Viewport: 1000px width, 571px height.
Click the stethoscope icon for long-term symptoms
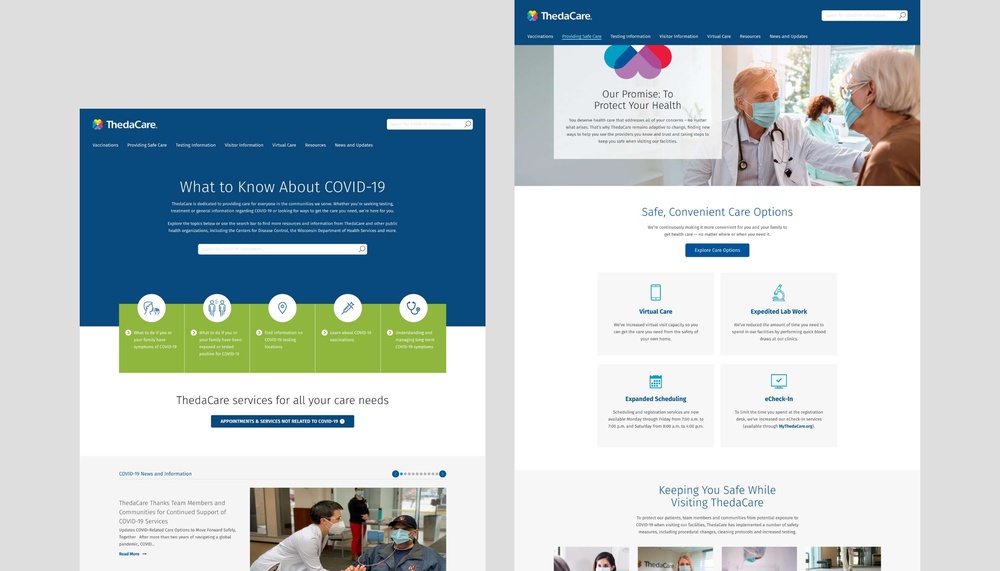point(413,308)
